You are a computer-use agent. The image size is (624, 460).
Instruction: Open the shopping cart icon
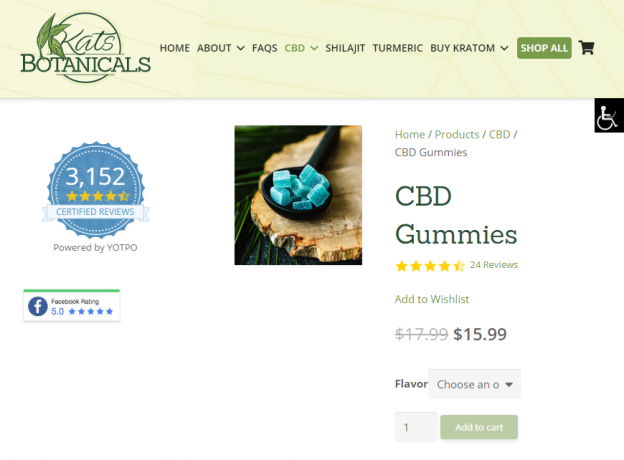pos(586,48)
